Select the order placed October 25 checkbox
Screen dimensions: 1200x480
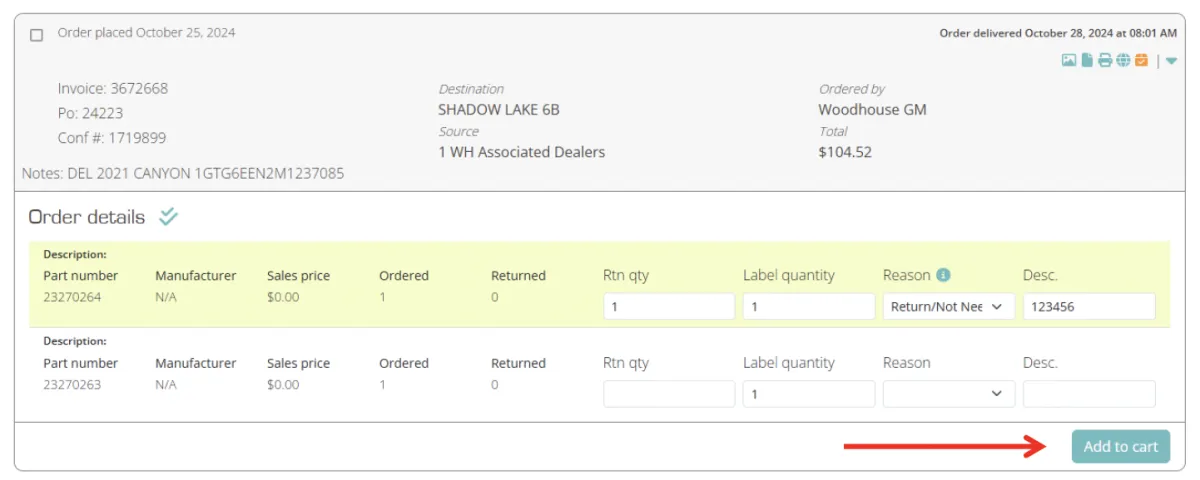[x=37, y=35]
